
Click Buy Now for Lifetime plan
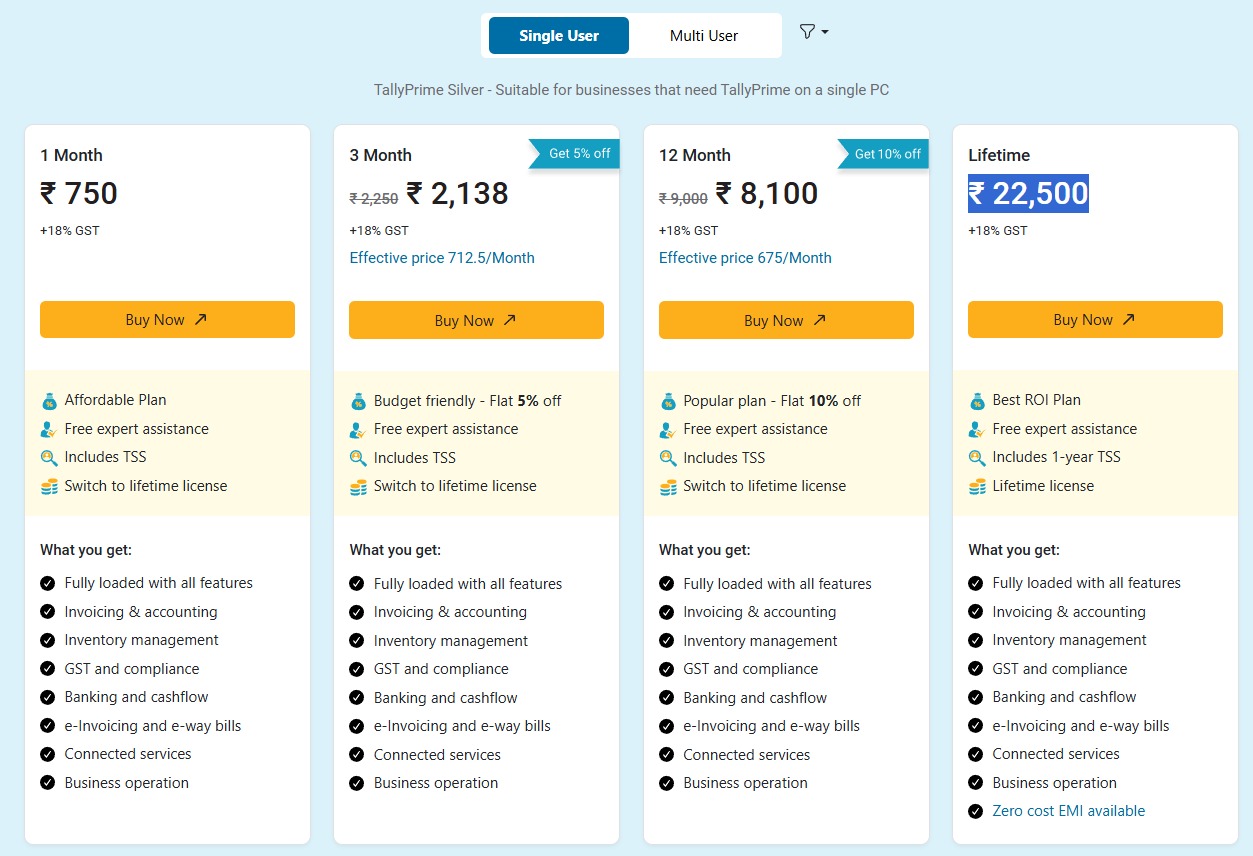tap(1095, 320)
